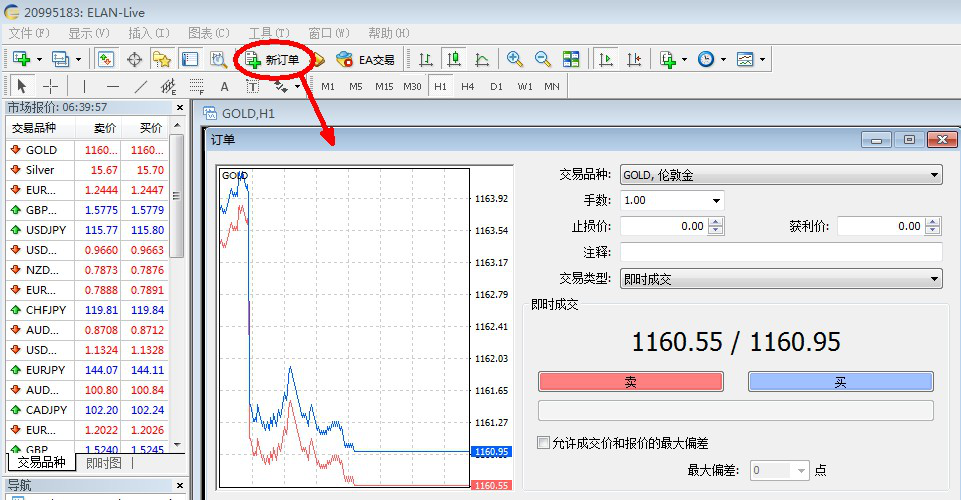Click the 注释 comment input field
This screenshot has height=500, width=961.
tap(781, 252)
